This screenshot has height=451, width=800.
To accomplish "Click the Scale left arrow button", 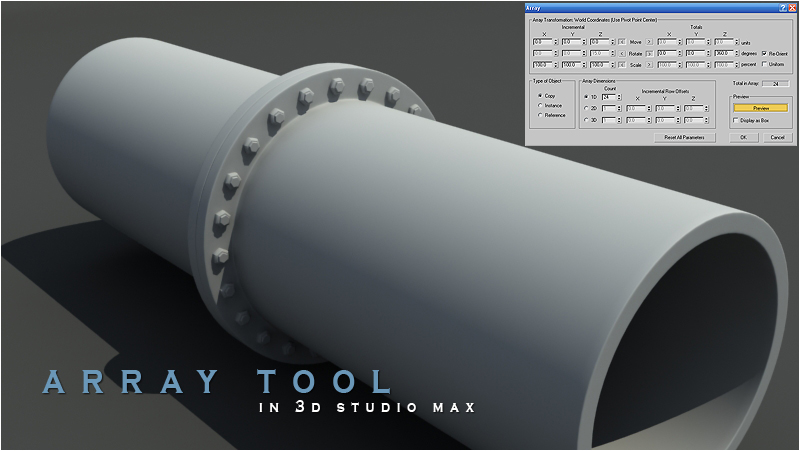I will [x=621, y=65].
